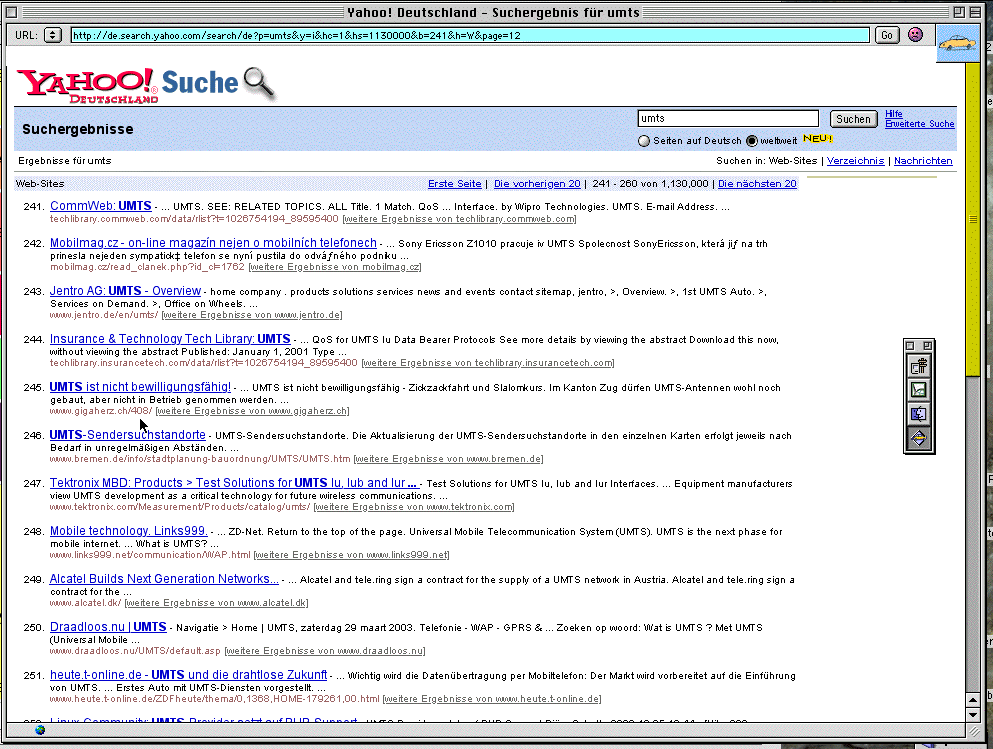Image resolution: width=993 pixels, height=749 pixels.
Task: Click the pink smiley face icon
Action: [x=915, y=35]
